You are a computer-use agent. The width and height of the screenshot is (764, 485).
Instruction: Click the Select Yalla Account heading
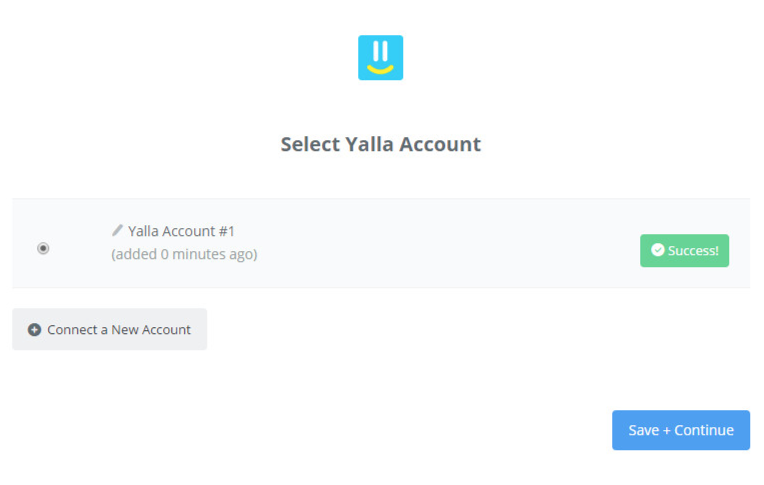pos(381,144)
